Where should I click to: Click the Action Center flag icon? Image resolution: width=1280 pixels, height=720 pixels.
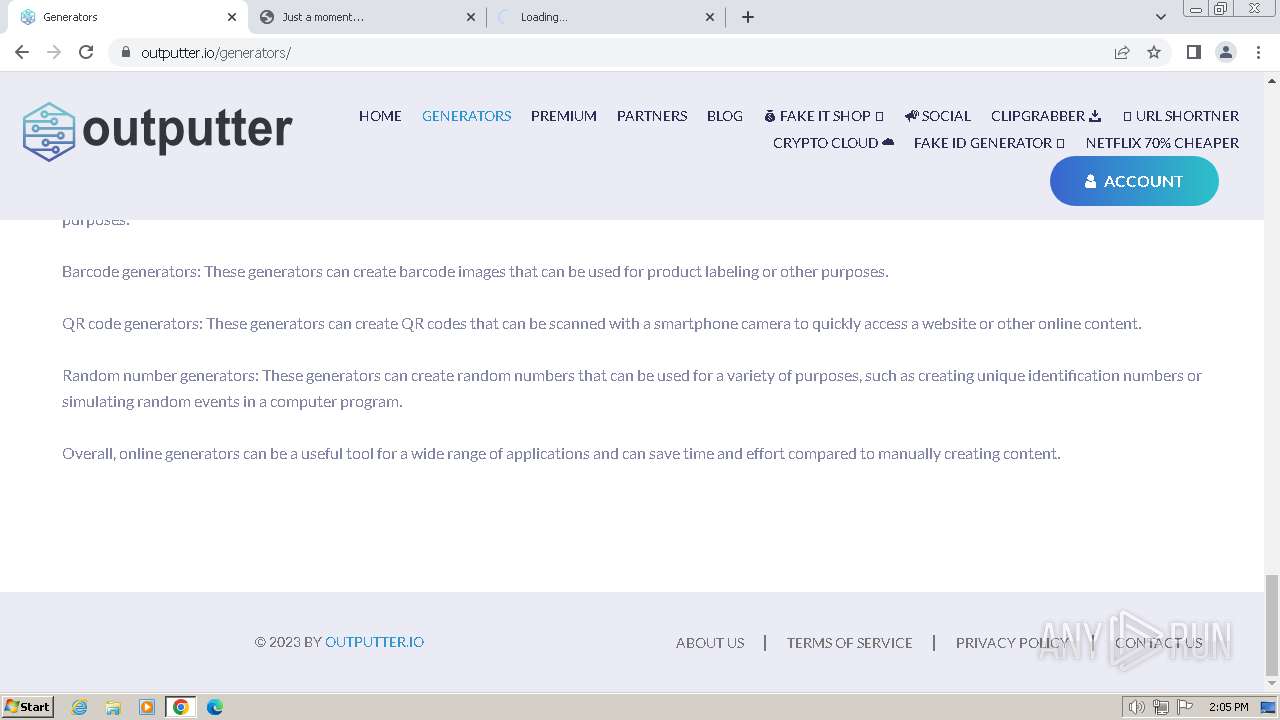[x=1185, y=707]
